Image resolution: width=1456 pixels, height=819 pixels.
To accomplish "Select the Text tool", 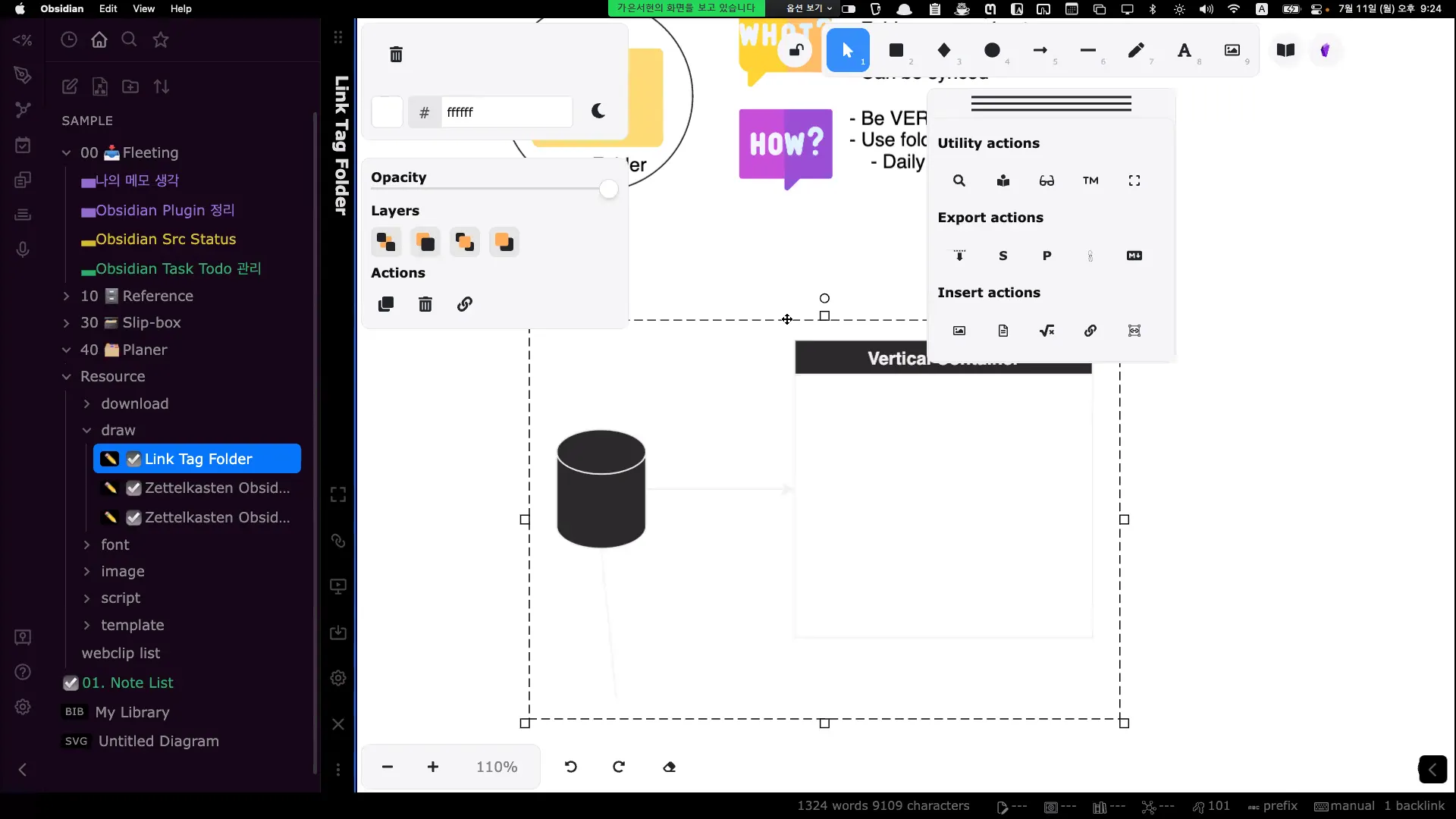I will 1184,51.
